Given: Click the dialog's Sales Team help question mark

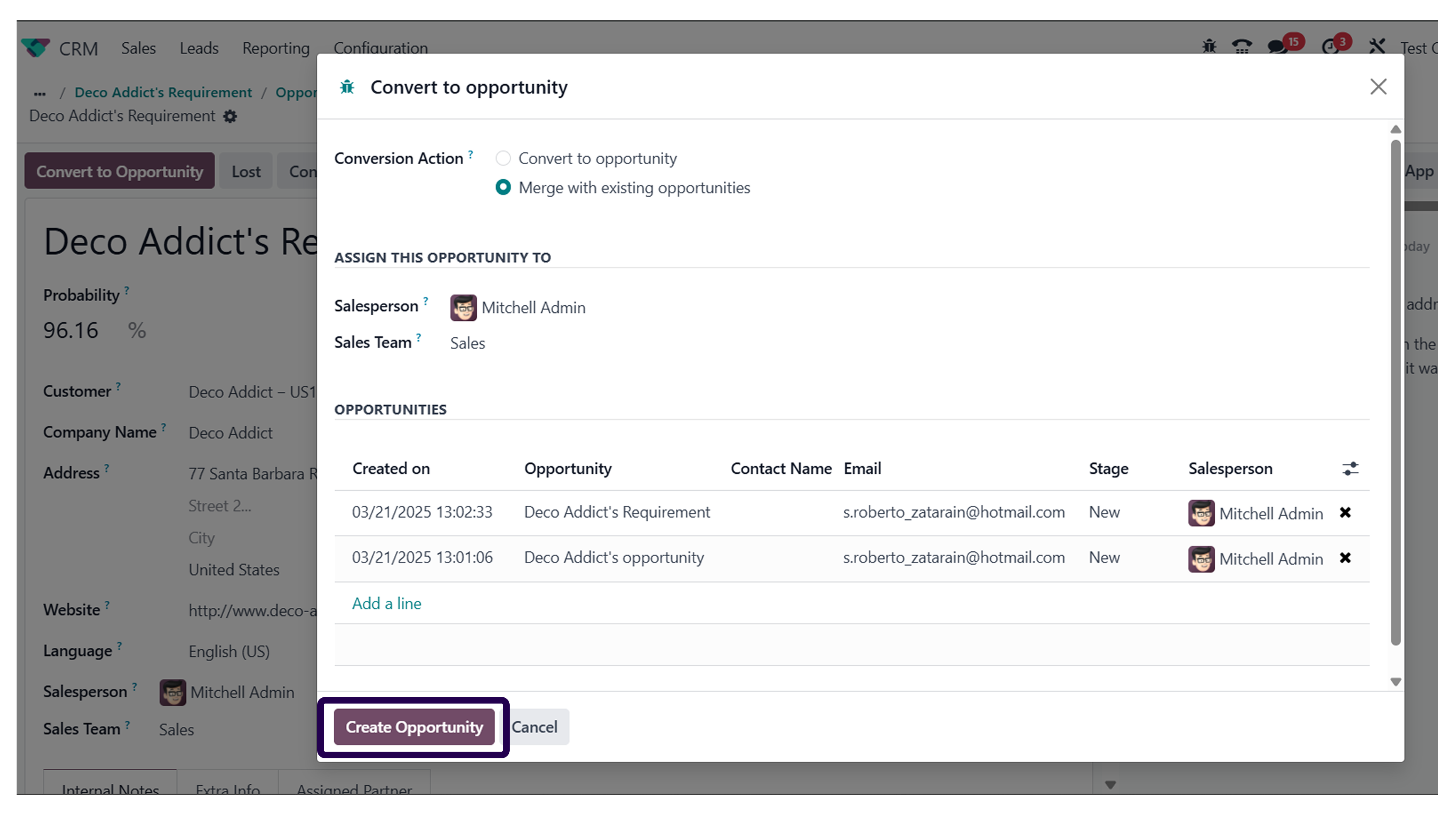Looking at the screenshot, I should [419, 337].
